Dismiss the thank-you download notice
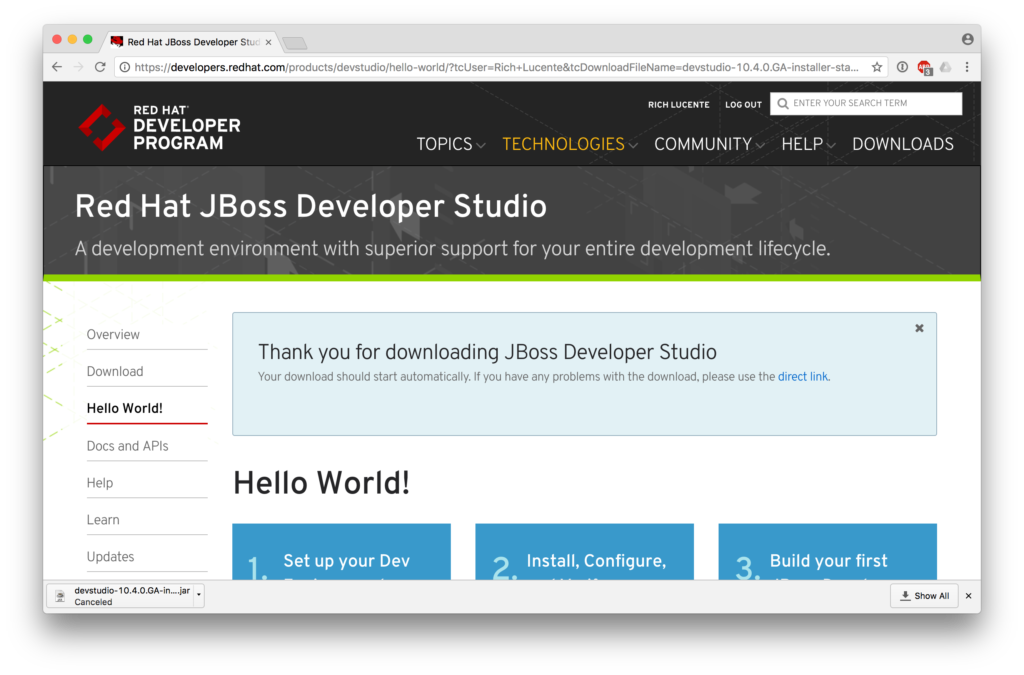 coord(919,328)
